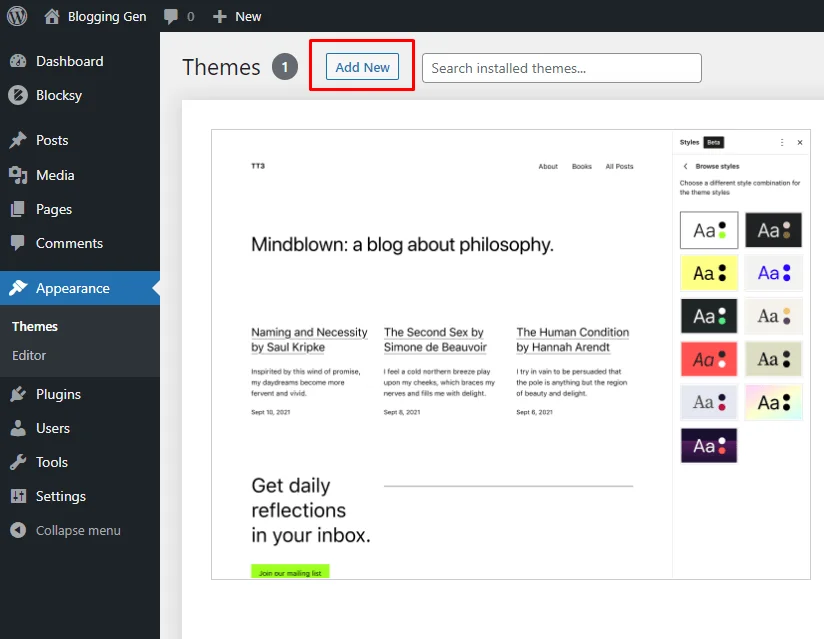Click the theme count badge showing 1
824x639 pixels.
[x=285, y=67]
